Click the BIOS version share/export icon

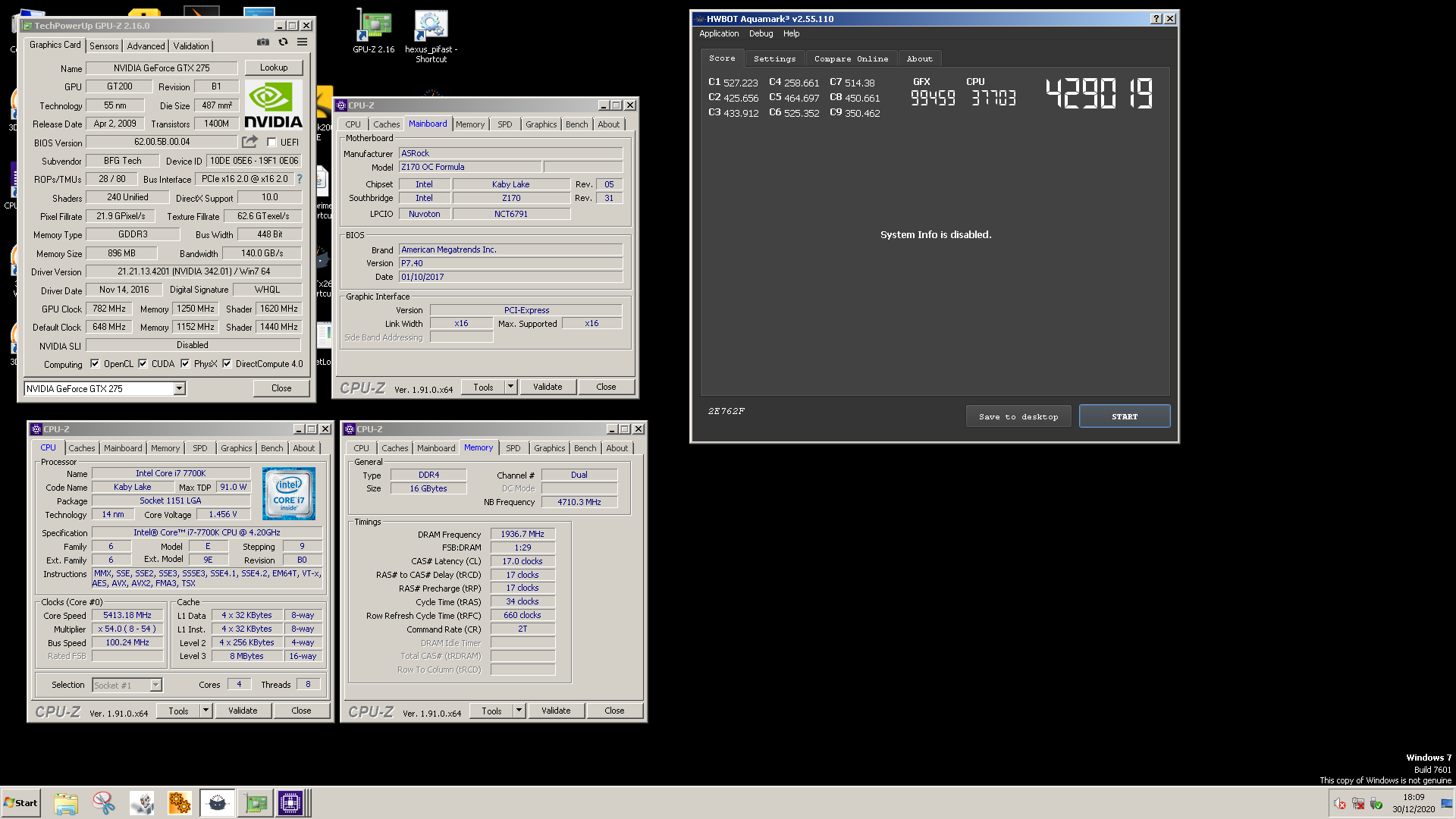point(249,142)
